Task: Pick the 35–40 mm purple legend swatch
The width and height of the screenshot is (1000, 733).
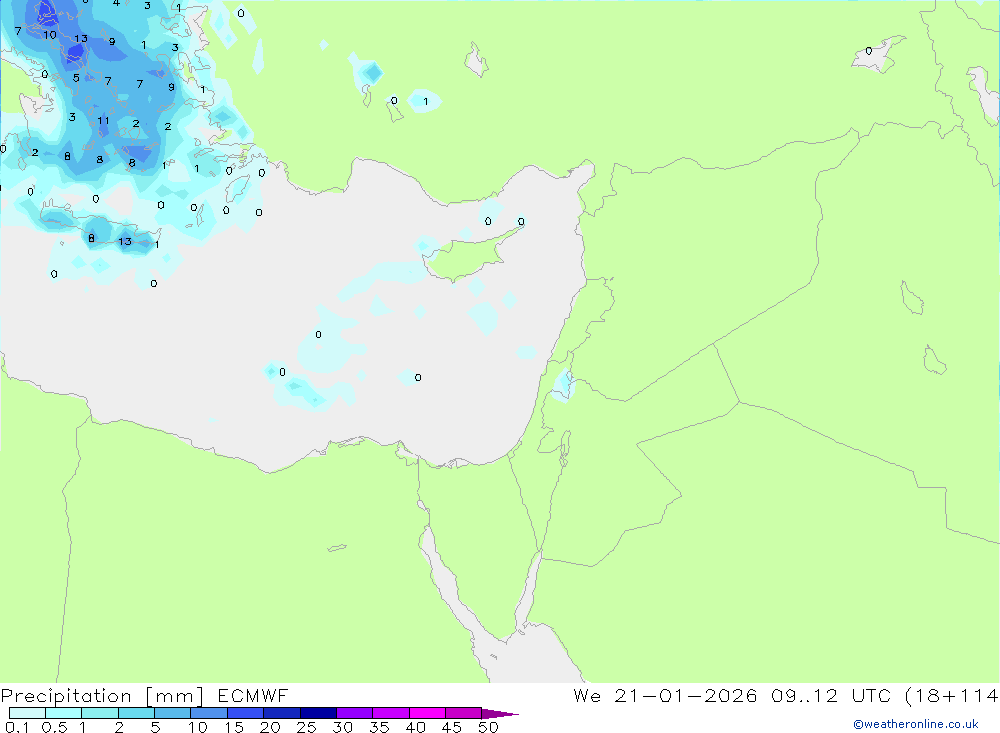Action: pos(390,713)
